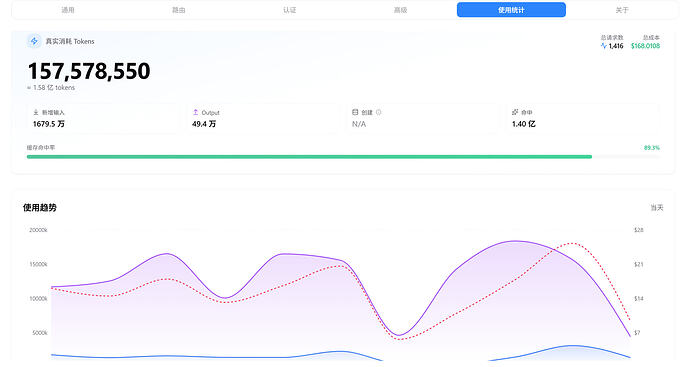Open the 路由 tab

[x=179, y=10]
